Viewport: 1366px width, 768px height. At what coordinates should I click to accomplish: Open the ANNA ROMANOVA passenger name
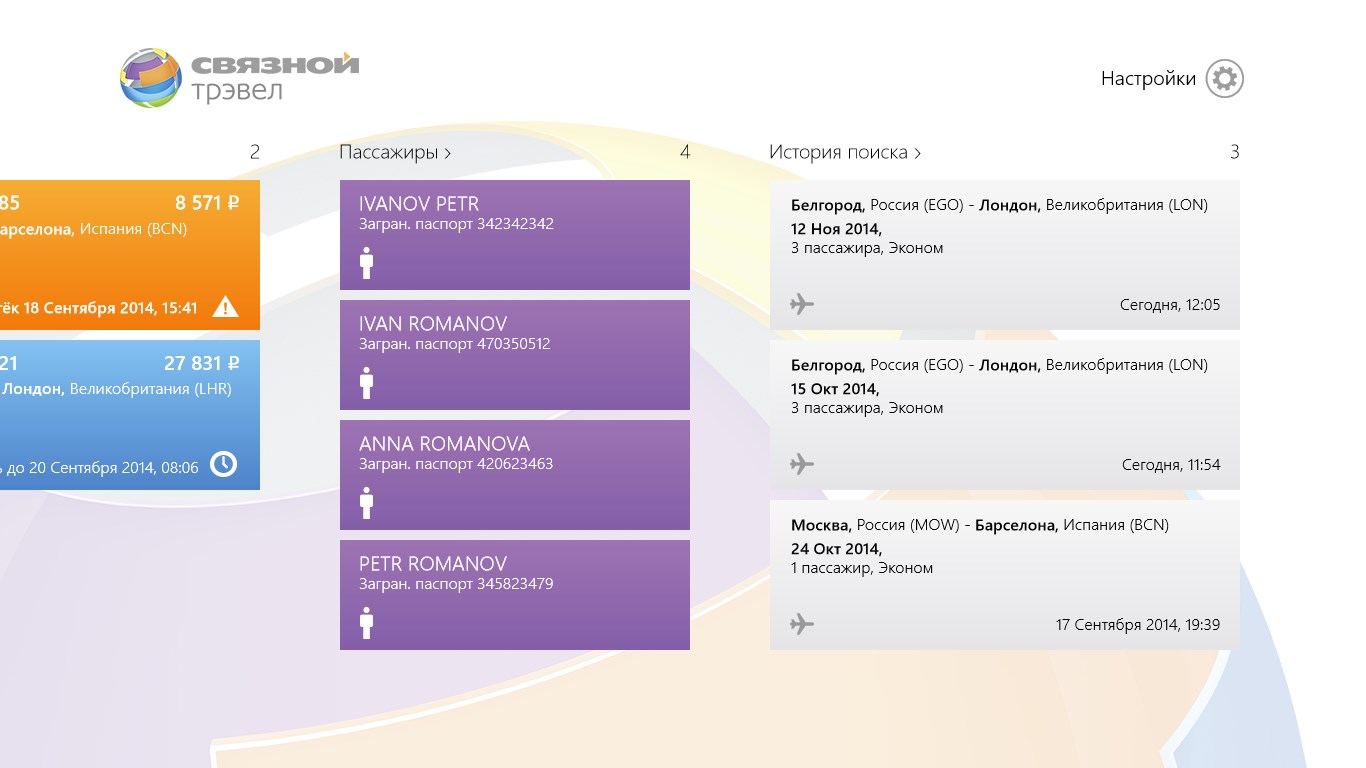click(444, 444)
